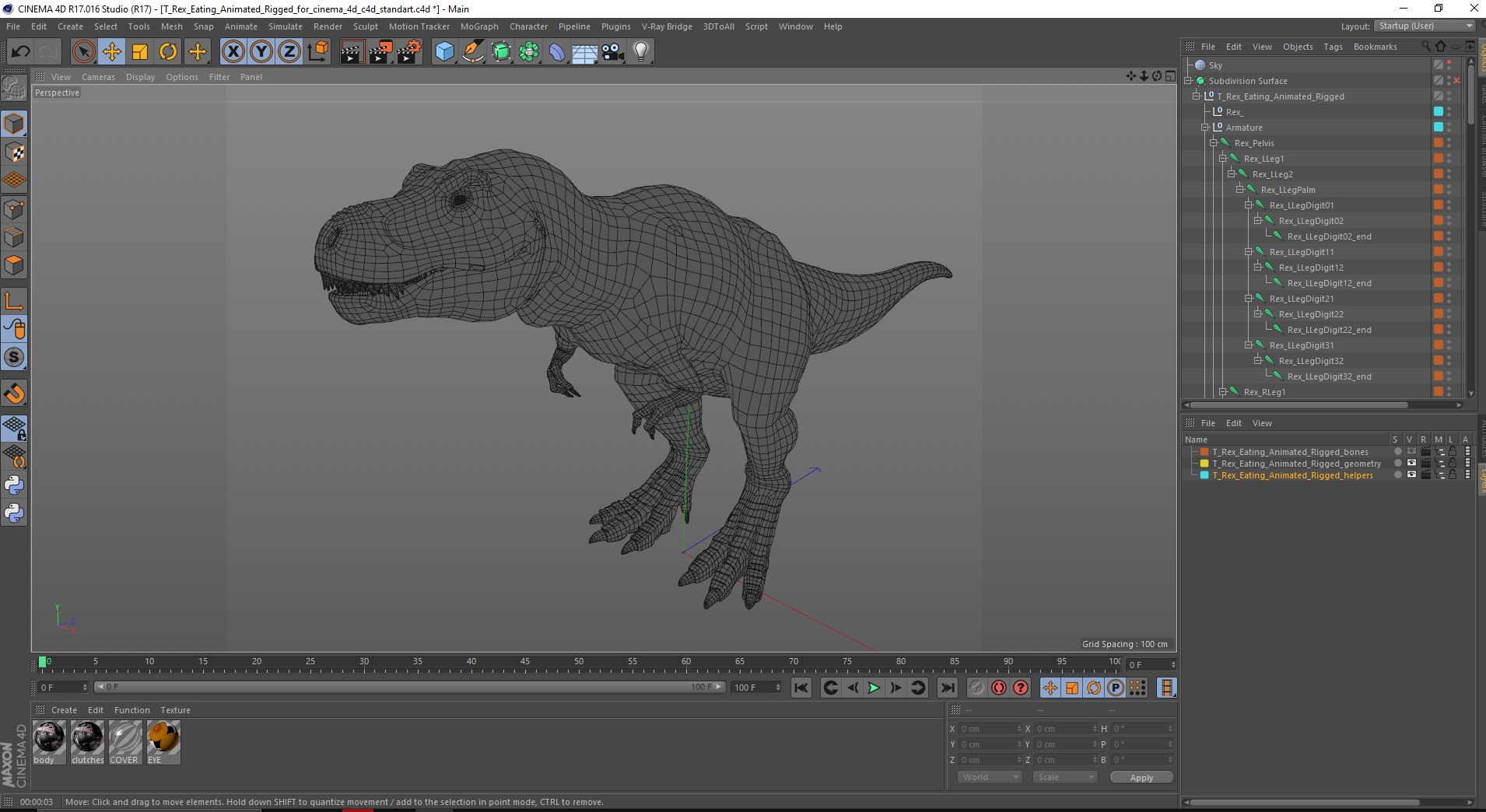Select the EYE material
The width and height of the screenshot is (1486, 812).
[163, 742]
